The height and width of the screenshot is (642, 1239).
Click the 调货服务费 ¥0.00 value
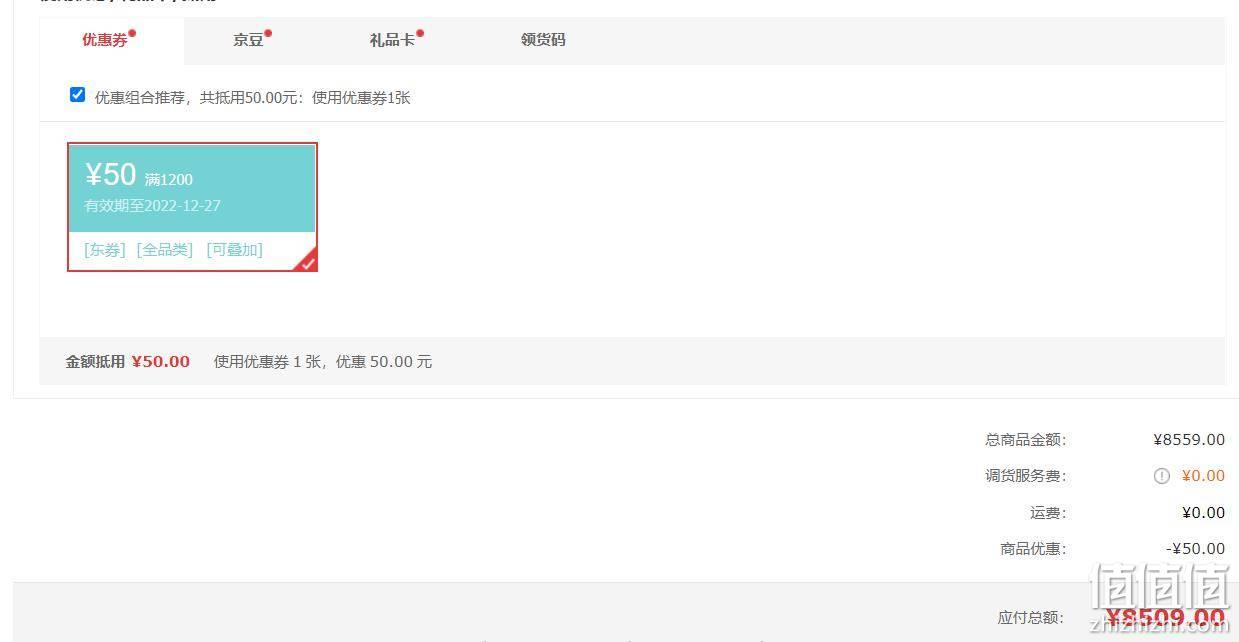pyautogui.click(x=1203, y=476)
